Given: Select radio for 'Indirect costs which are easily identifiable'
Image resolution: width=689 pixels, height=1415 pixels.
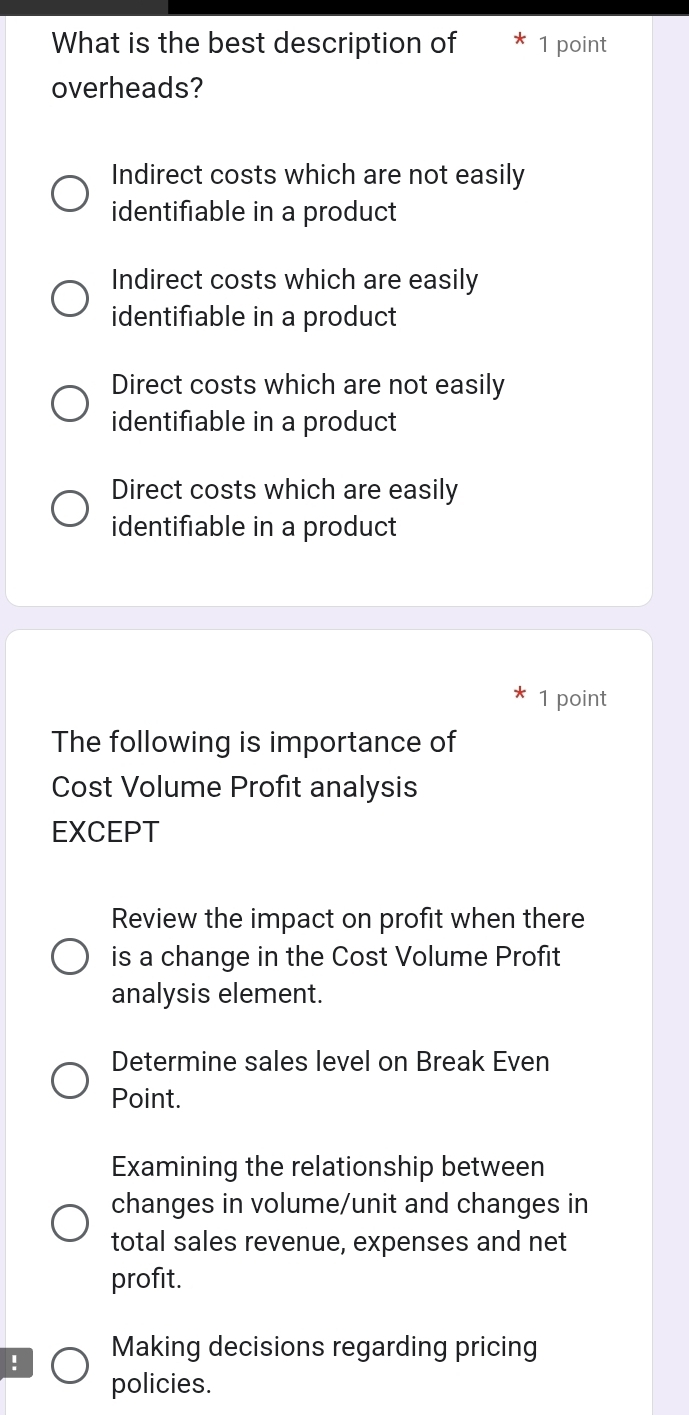Looking at the screenshot, I should click(x=69, y=299).
